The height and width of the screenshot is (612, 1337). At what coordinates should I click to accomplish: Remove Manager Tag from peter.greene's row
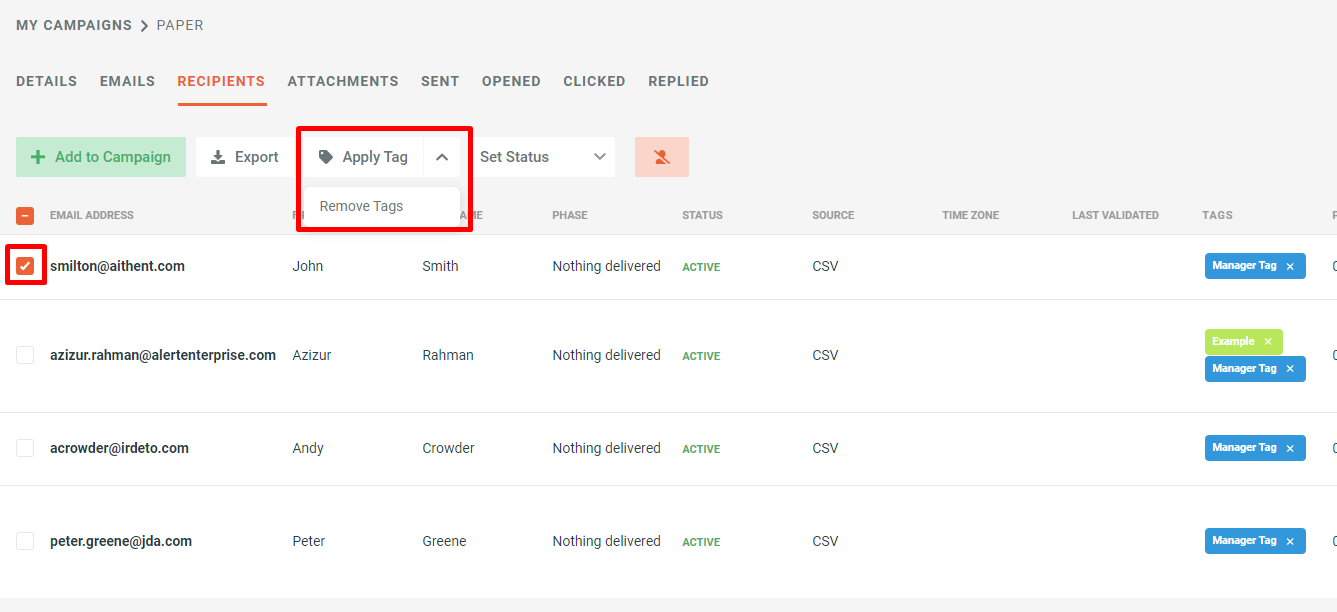(1289, 540)
